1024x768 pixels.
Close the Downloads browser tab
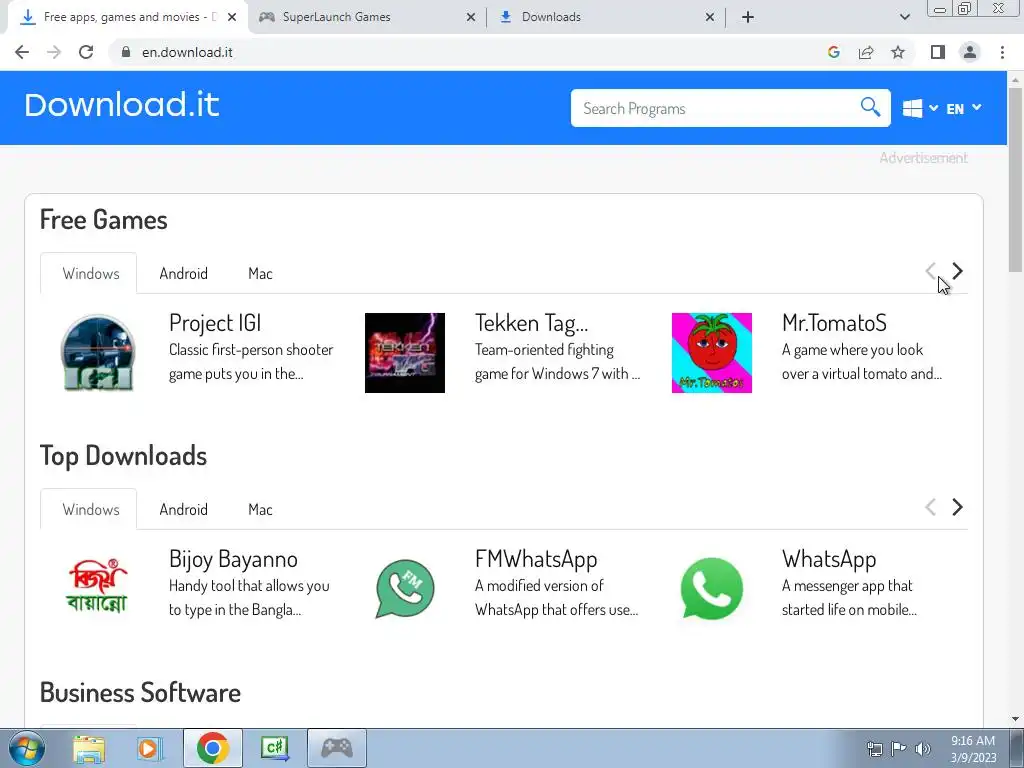pyautogui.click(x=710, y=17)
